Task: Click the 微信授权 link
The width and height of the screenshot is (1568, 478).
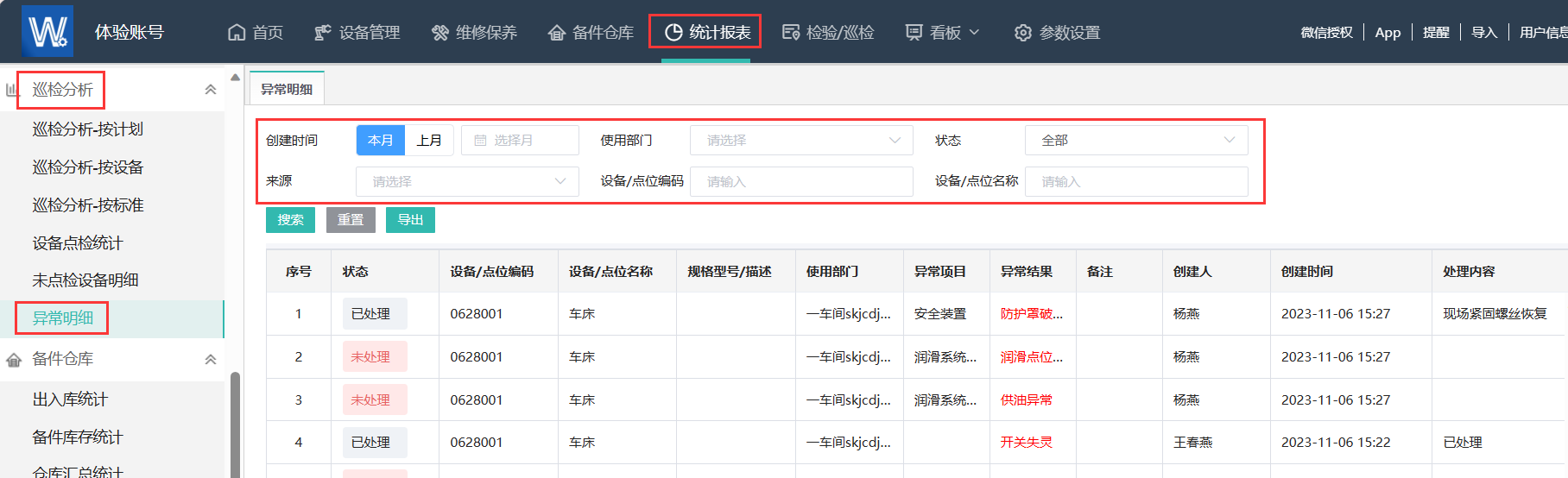Action: (x=1327, y=33)
